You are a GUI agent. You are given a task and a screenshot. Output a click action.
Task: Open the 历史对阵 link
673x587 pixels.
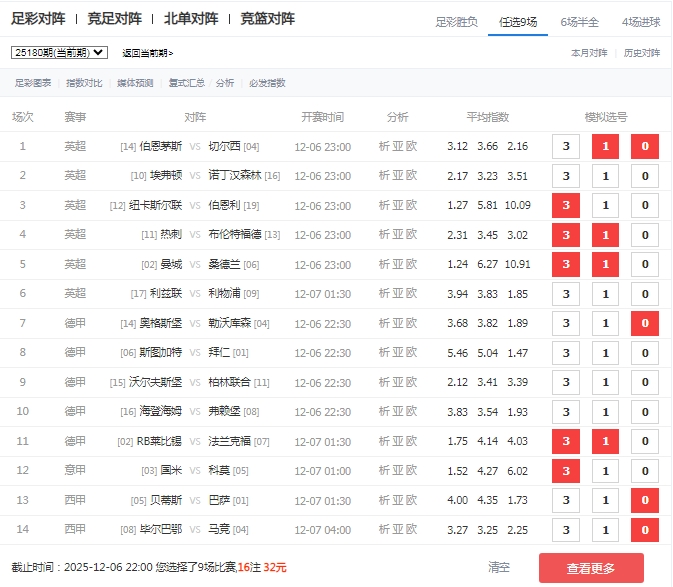point(641,53)
